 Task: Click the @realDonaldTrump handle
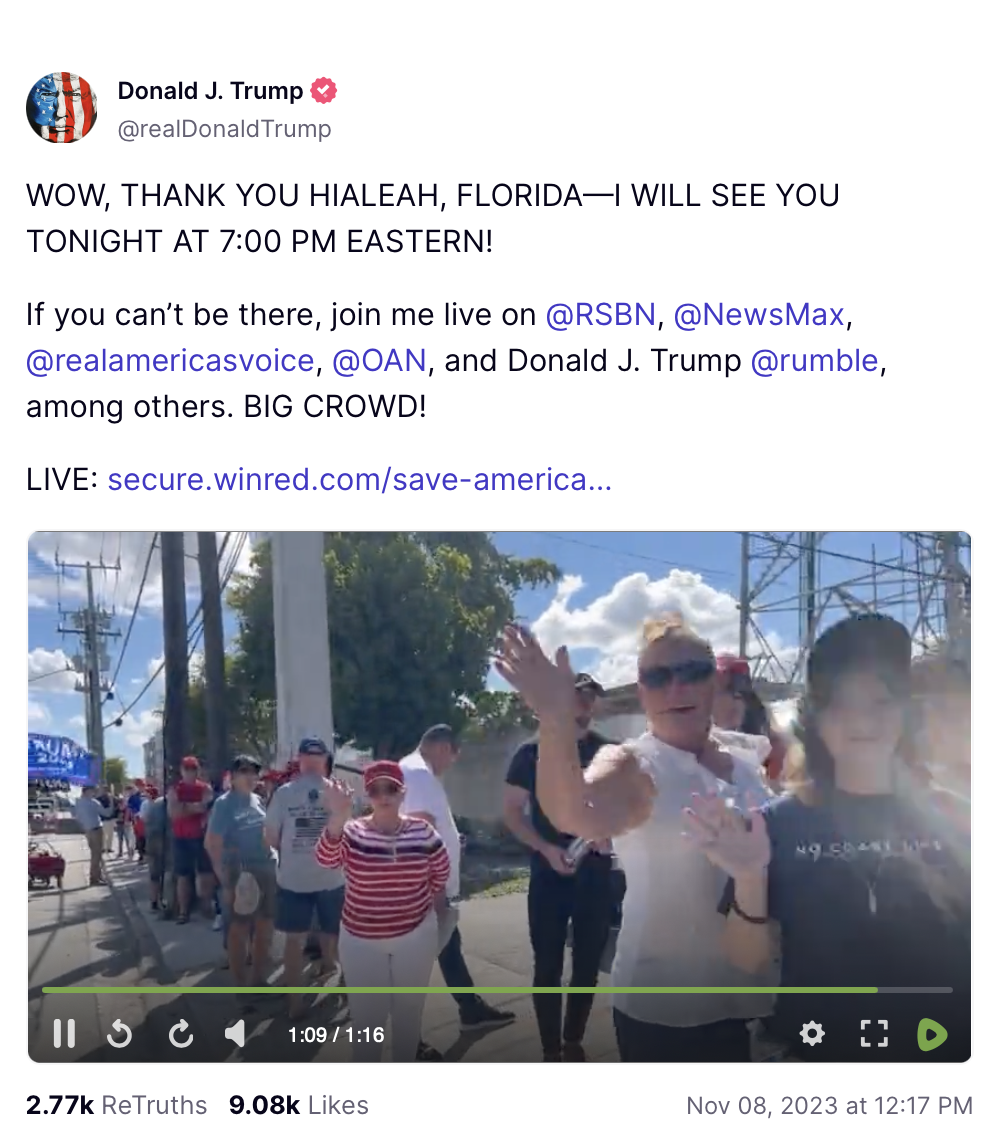tap(224, 129)
